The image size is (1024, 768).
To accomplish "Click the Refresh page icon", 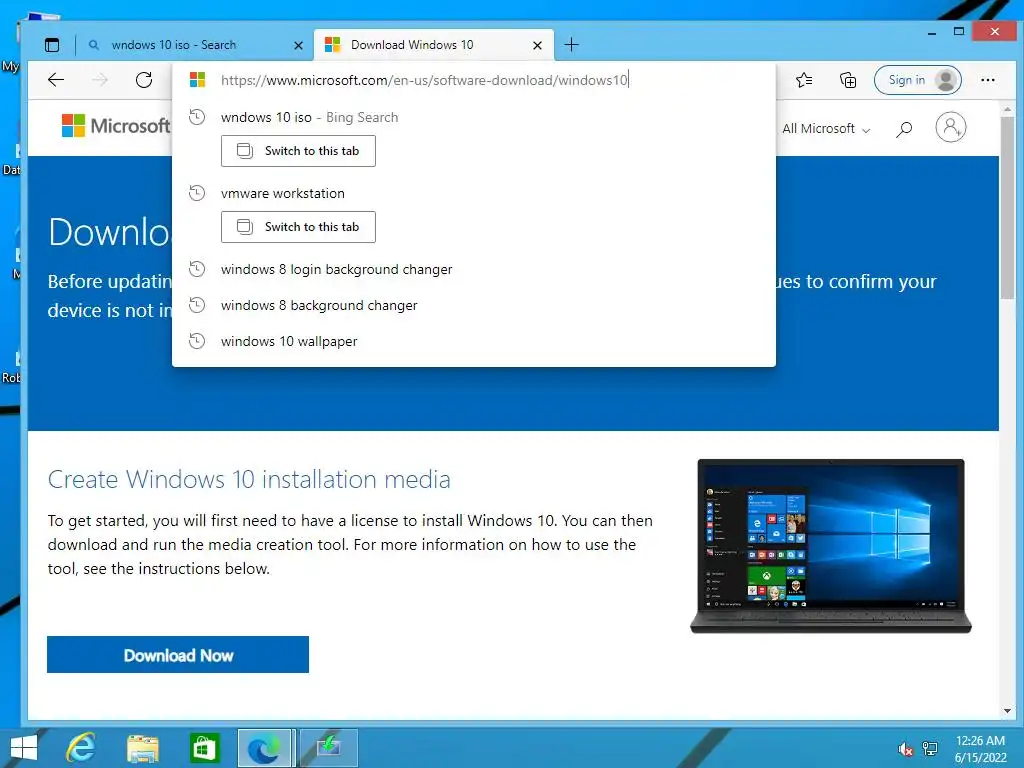I will (x=144, y=80).
